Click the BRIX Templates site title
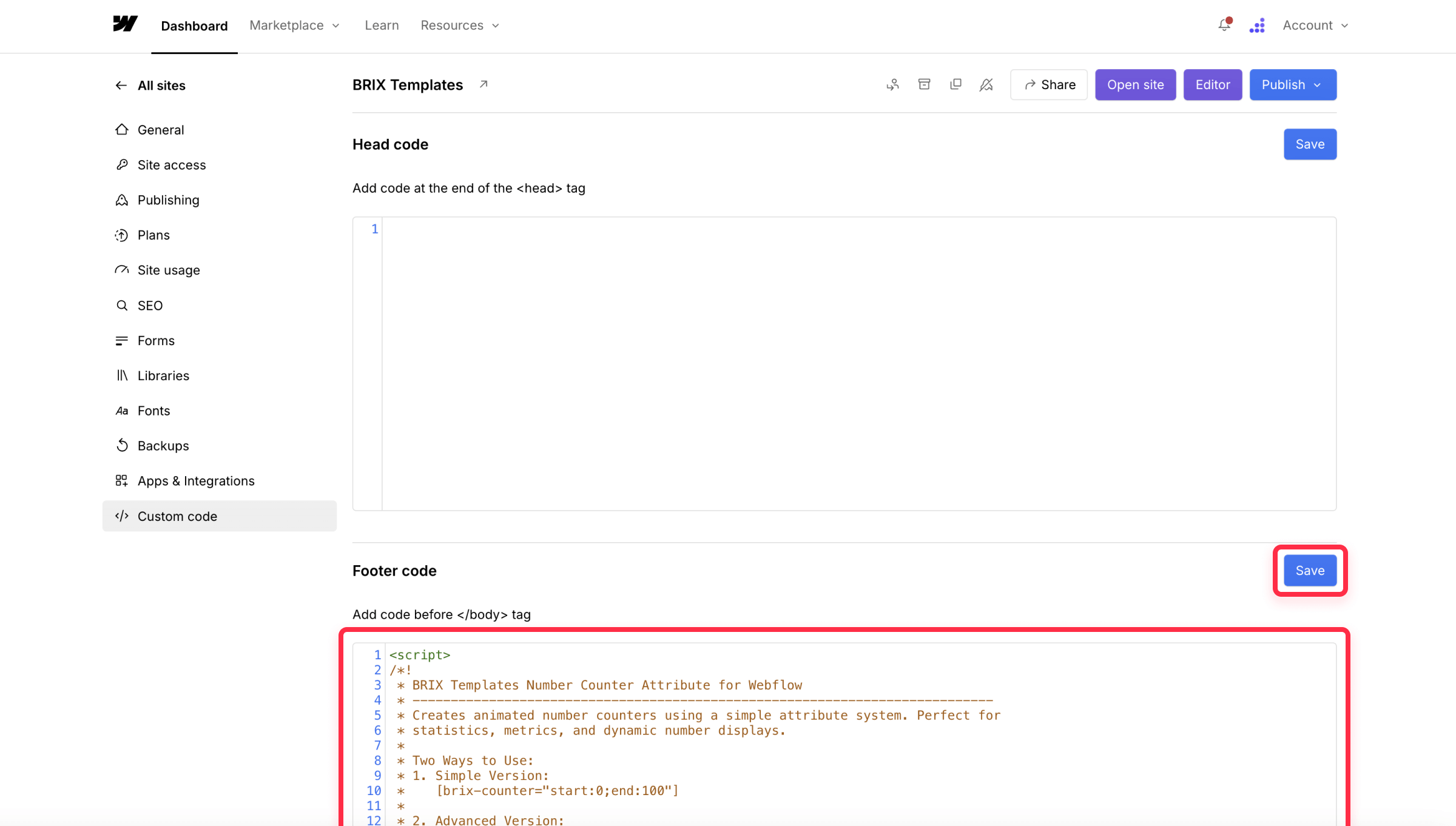Screen dimensions: 1456x826 [408, 85]
